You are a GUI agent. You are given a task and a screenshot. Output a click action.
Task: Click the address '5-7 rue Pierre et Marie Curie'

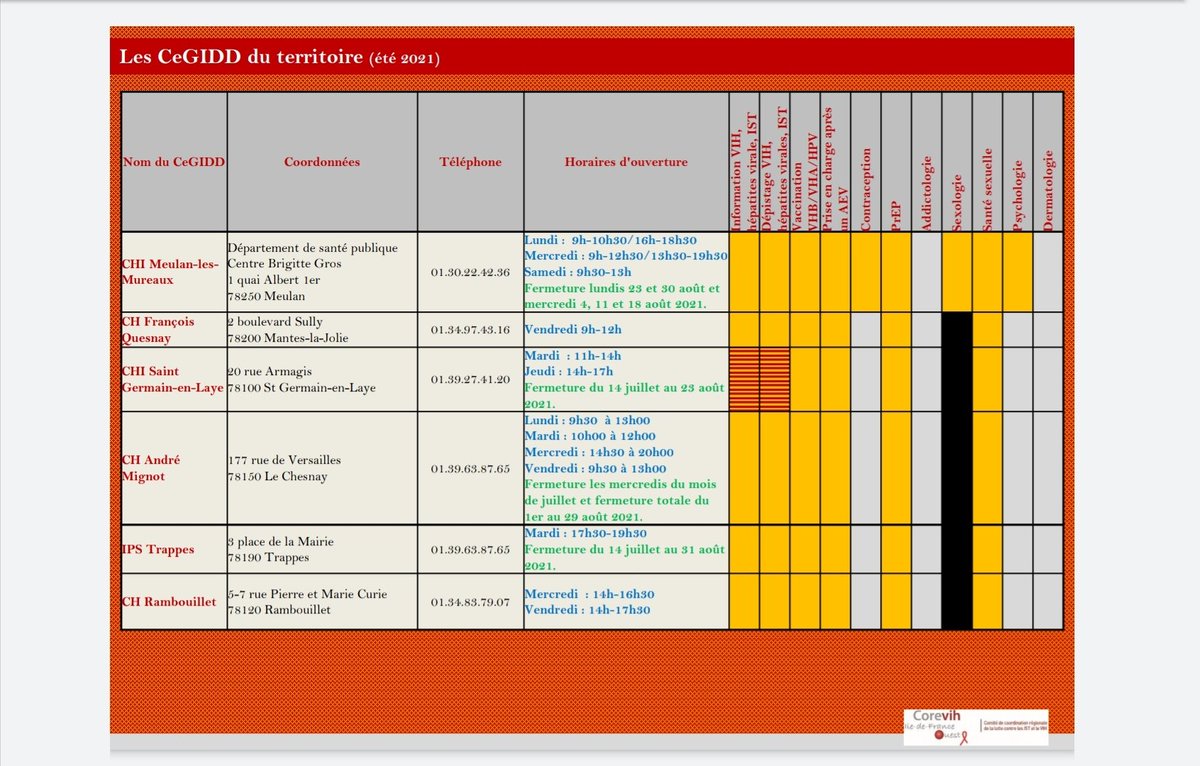306,594
